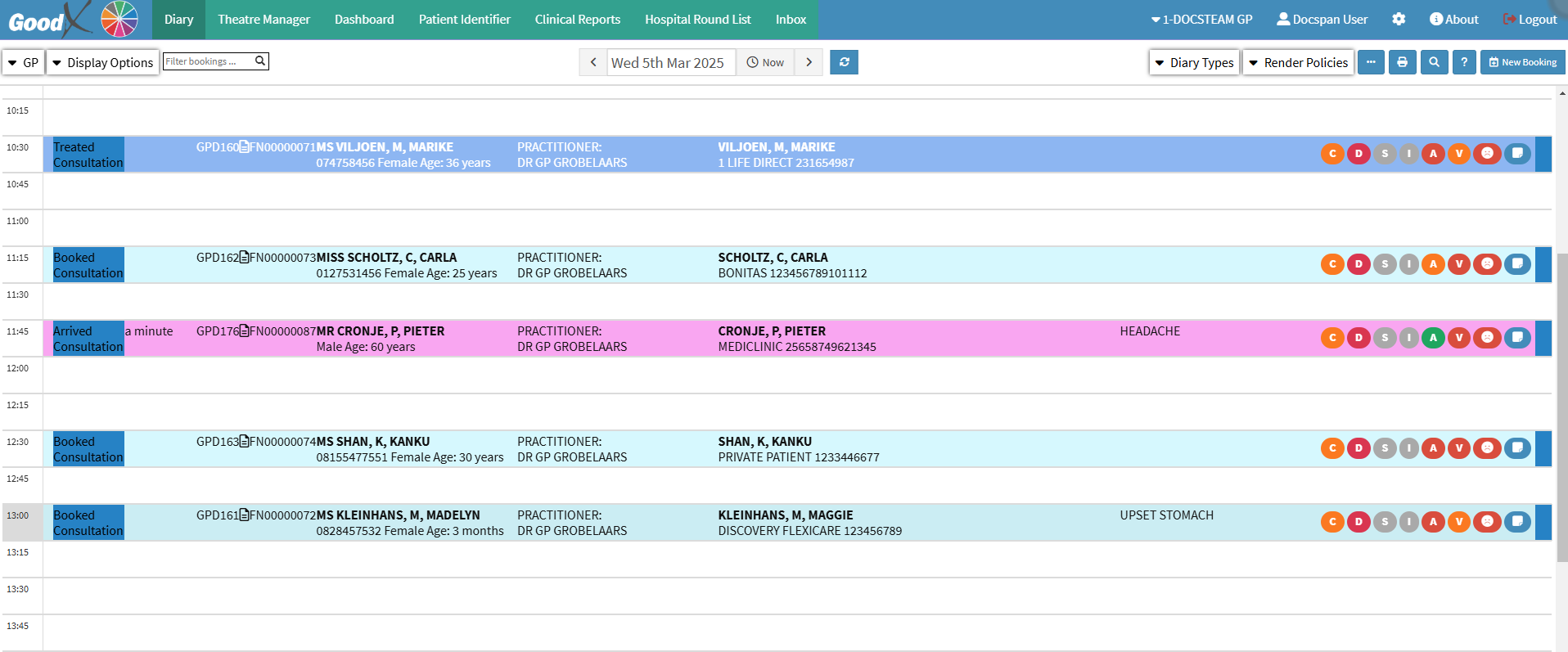Open the note icon for Marike Viljoen's booking

1517,154
